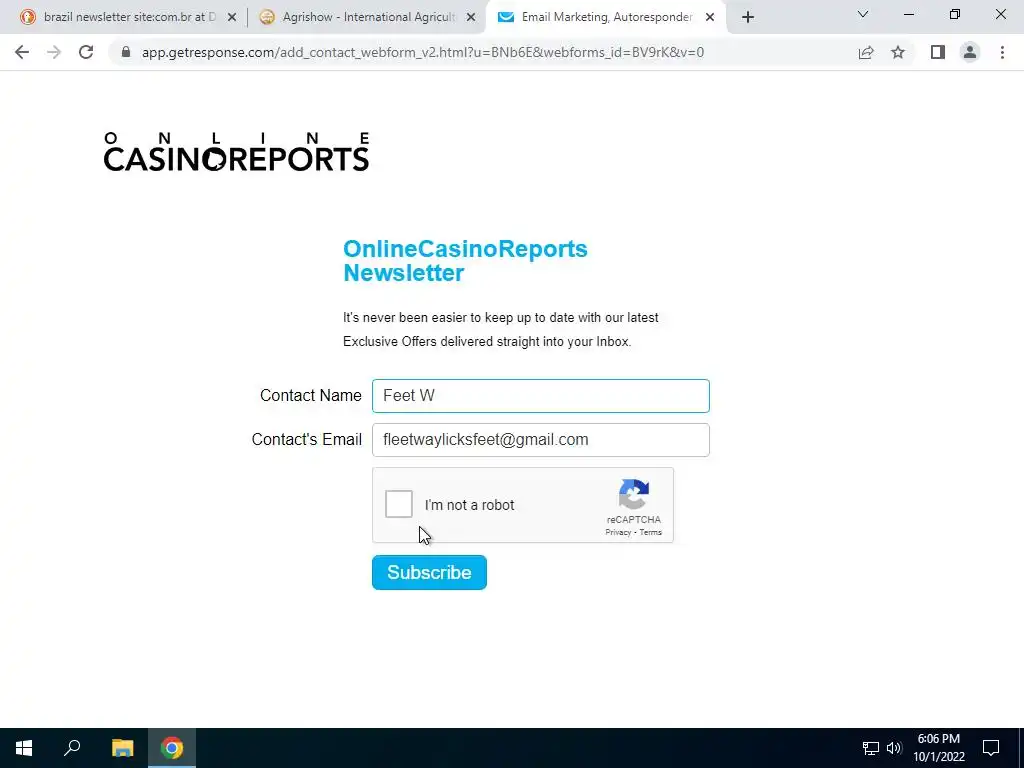This screenshot has height=768, width=1024.
Task: Reload the current page
Action: [x=86, y=52]
